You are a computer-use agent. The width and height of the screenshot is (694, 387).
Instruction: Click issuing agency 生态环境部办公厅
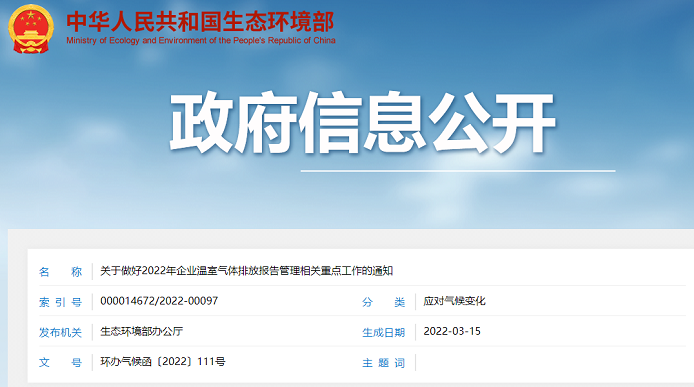[x=142, y=332]
